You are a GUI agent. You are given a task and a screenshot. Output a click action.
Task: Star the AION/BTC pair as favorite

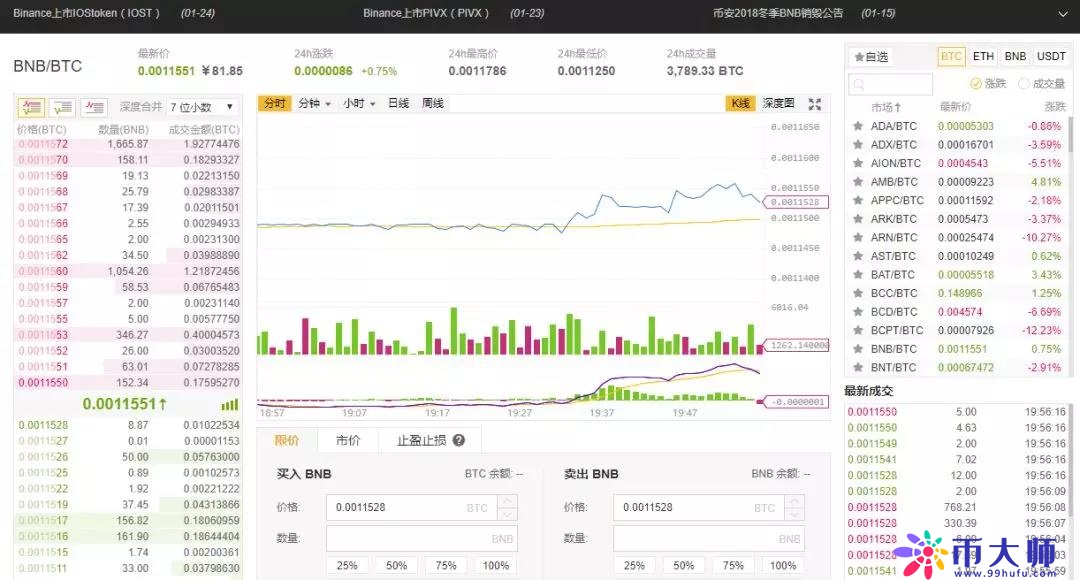(x=858, y=163)
